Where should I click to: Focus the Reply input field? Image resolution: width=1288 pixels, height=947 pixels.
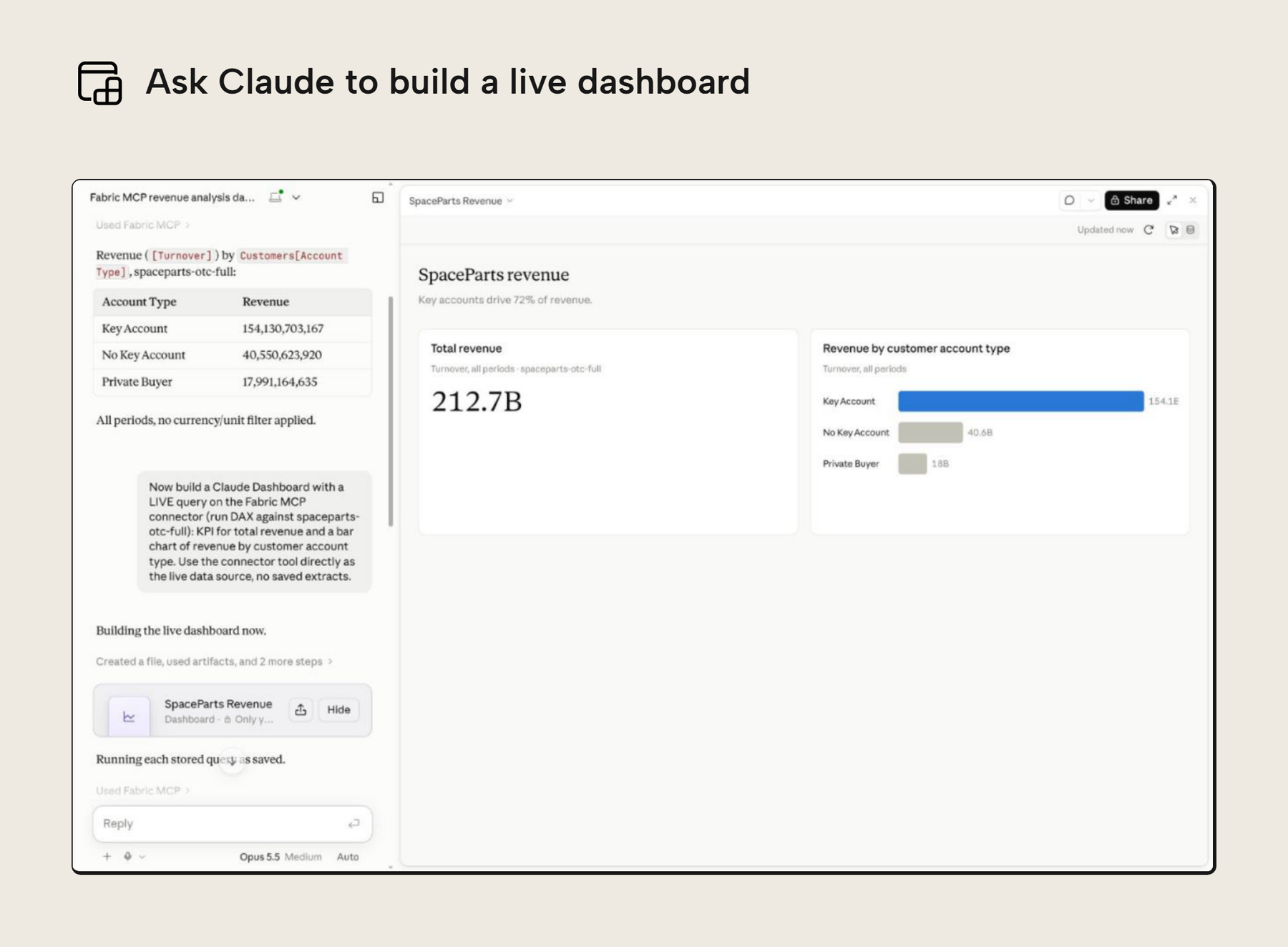point(232,824)
